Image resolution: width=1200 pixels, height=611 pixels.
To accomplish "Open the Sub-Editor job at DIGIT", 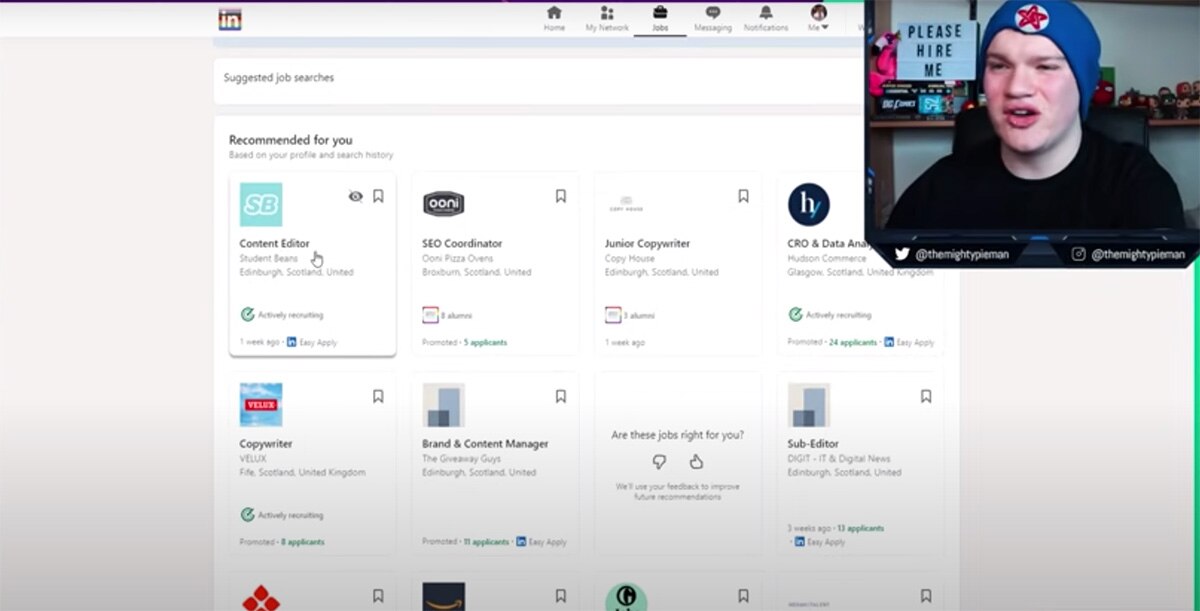I will point(813,443).
